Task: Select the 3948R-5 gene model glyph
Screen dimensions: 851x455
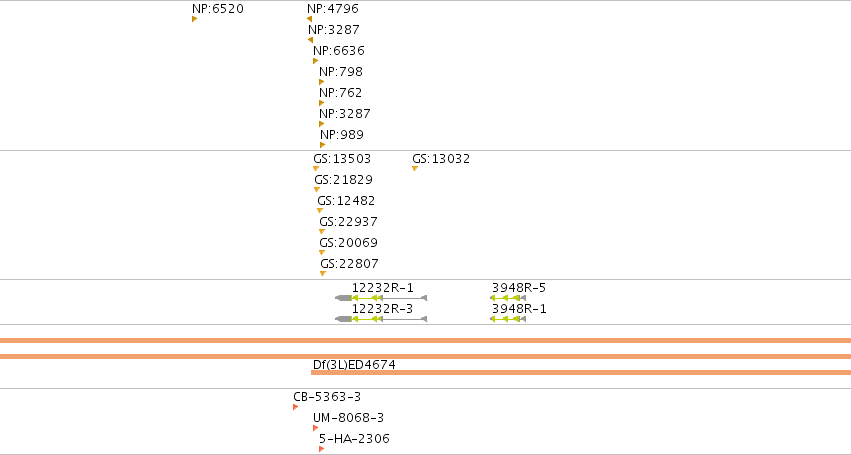Action: point(508,298)
